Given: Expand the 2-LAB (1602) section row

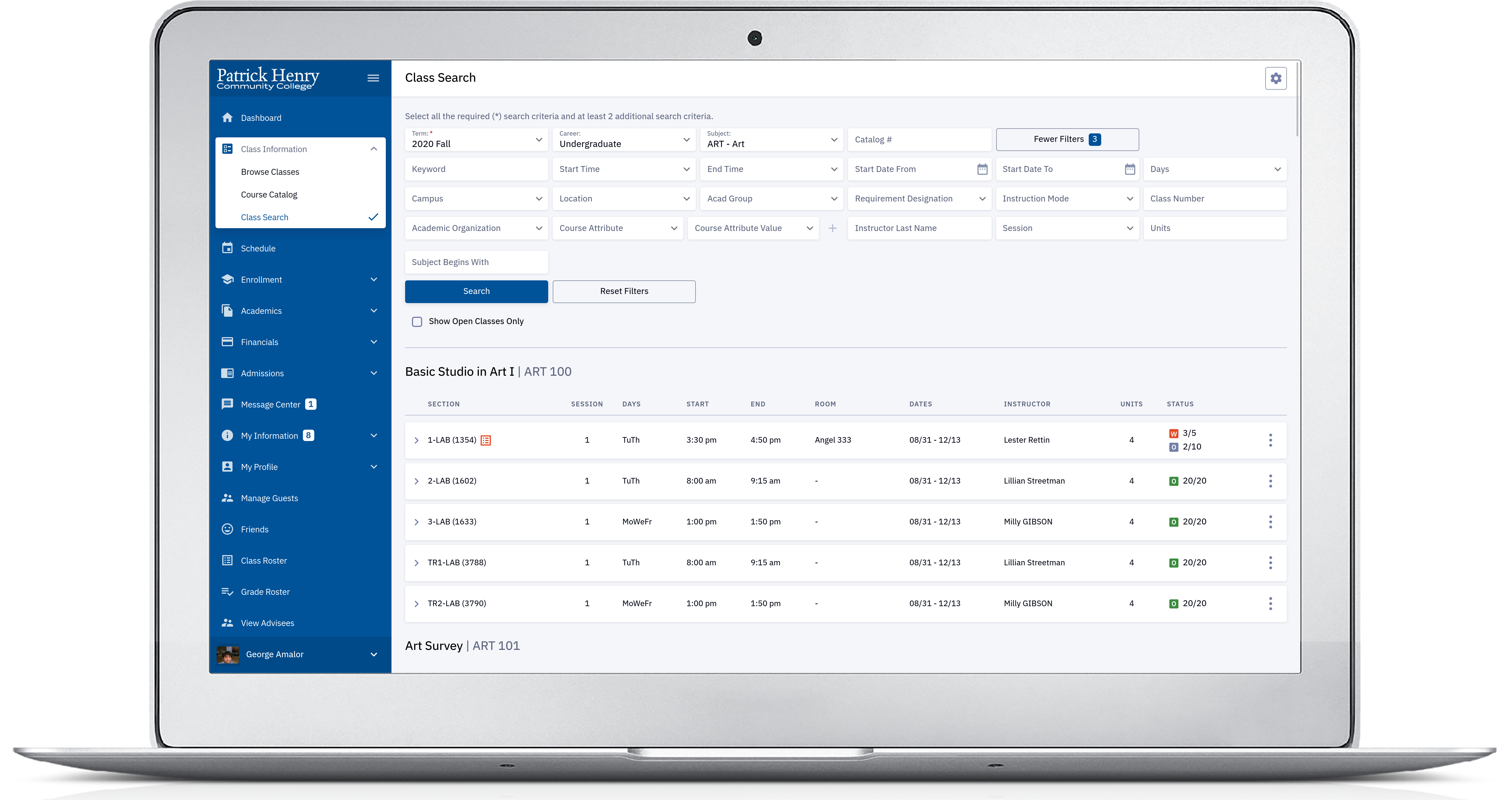Looking at the screenshot, I should pyautogui.click(x=416, y=481).
